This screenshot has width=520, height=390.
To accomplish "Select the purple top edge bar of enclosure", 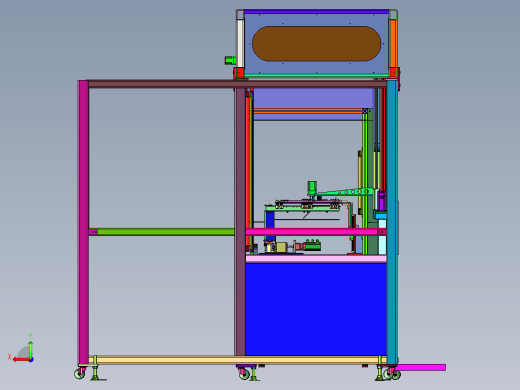I will [316, 12].
